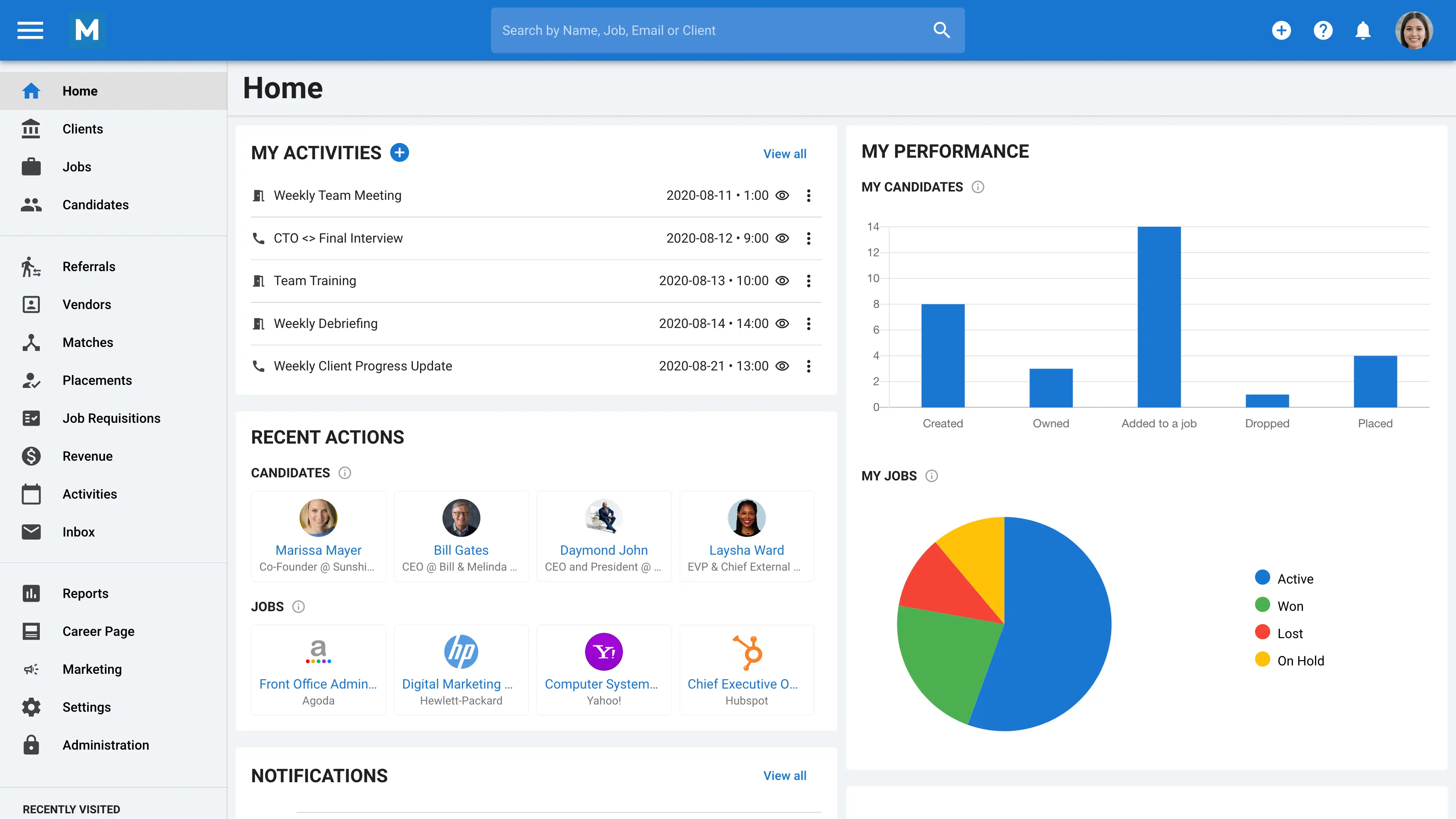Click the search magnifier icon
This screenshot has height=819, width=1456.
click(x=941, y=30)
